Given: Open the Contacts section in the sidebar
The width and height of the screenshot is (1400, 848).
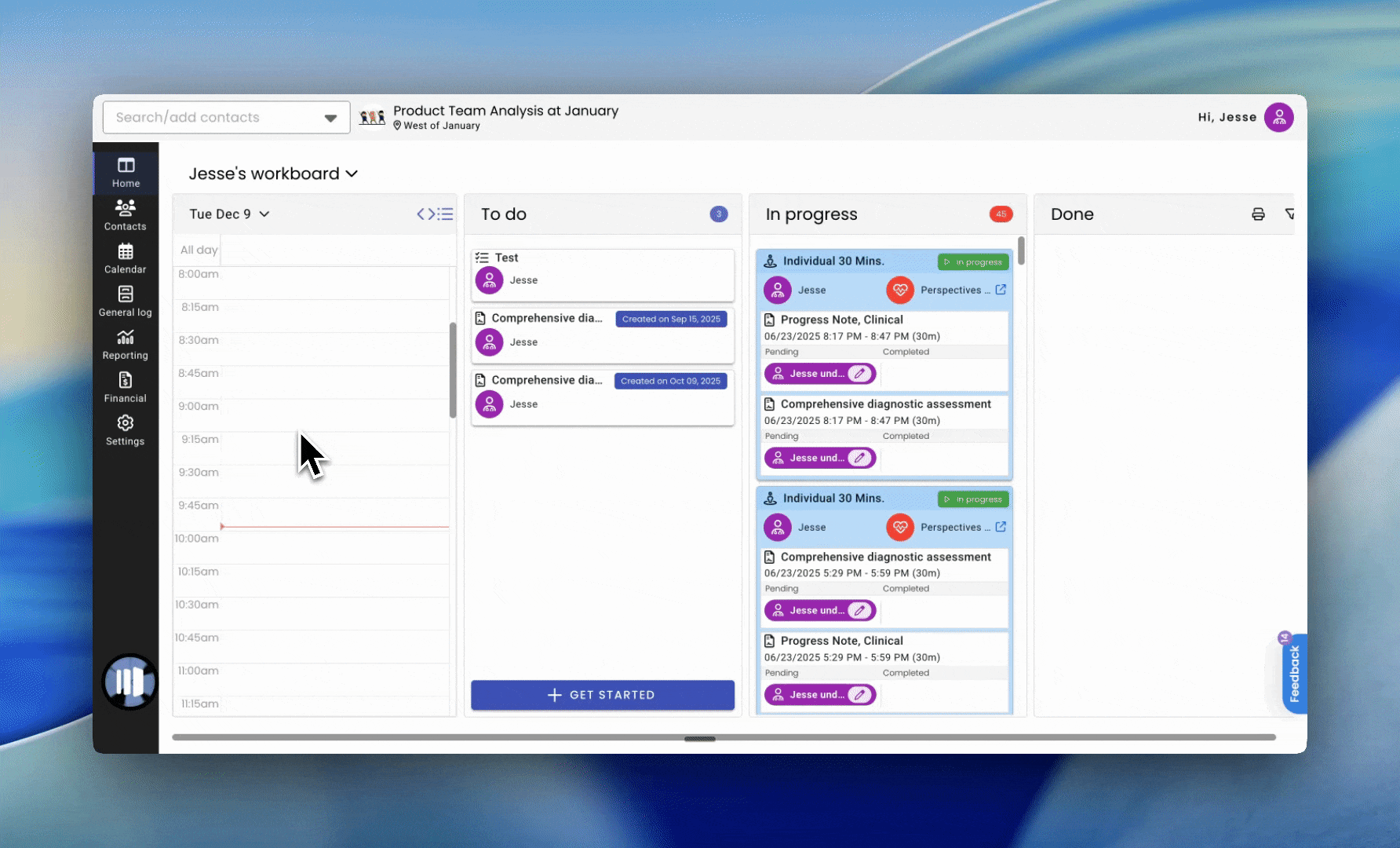Looking at the screenshot, I should [x=126, y=215].
